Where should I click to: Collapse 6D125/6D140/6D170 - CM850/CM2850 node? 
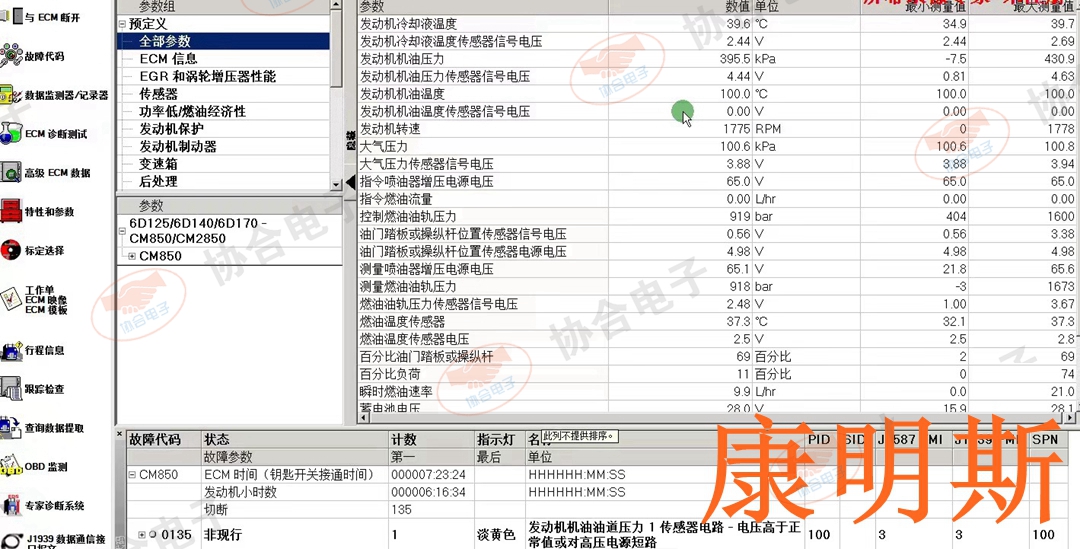(123, 230)
